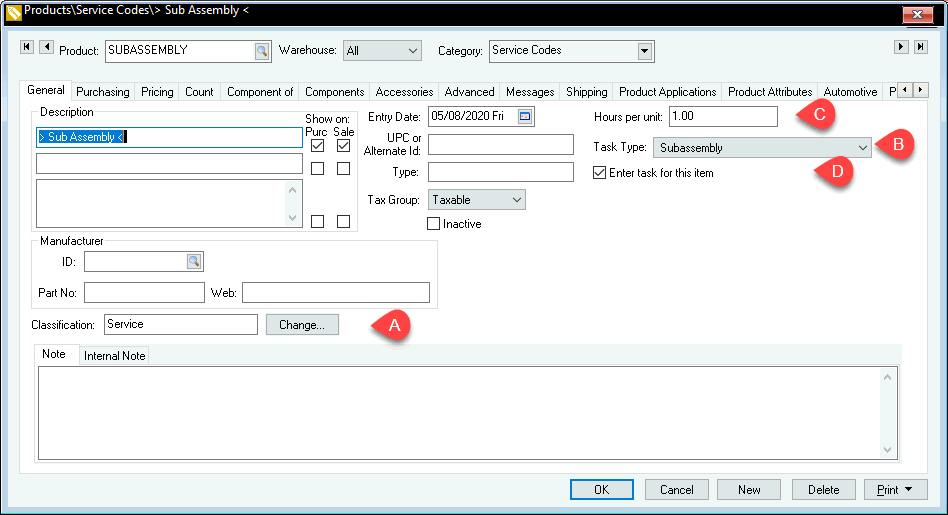Go to next product record arrow

tap(901, 47)
